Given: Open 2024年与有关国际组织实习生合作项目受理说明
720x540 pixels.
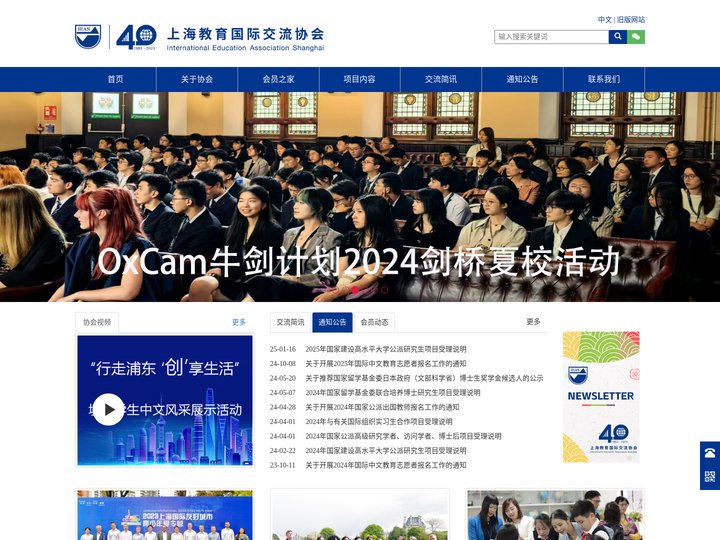Looking at the screenshot, I should [379, 422].
